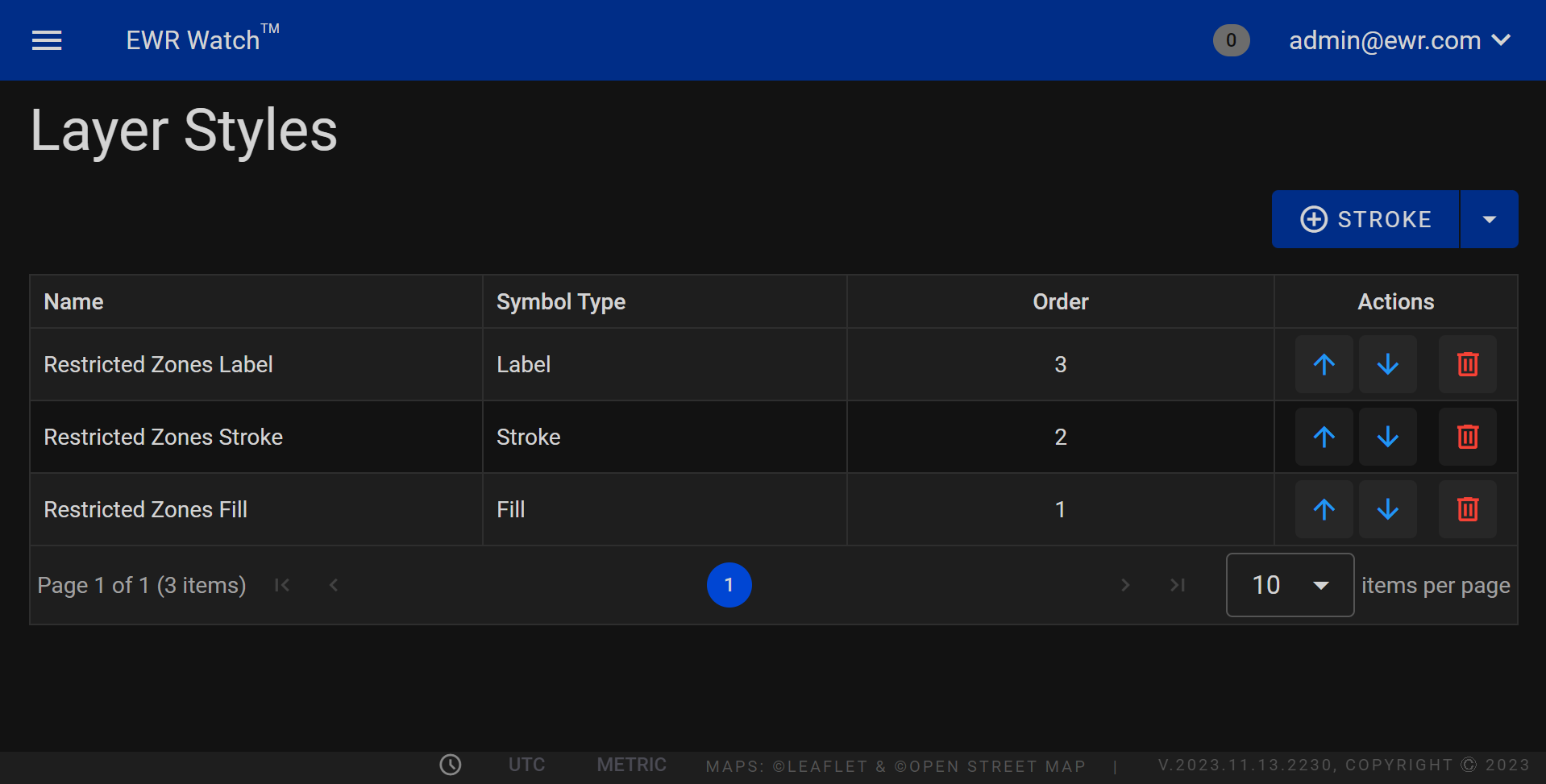
Task: Delete the Restricted Zones Fill style
Action: (1467, 509)
